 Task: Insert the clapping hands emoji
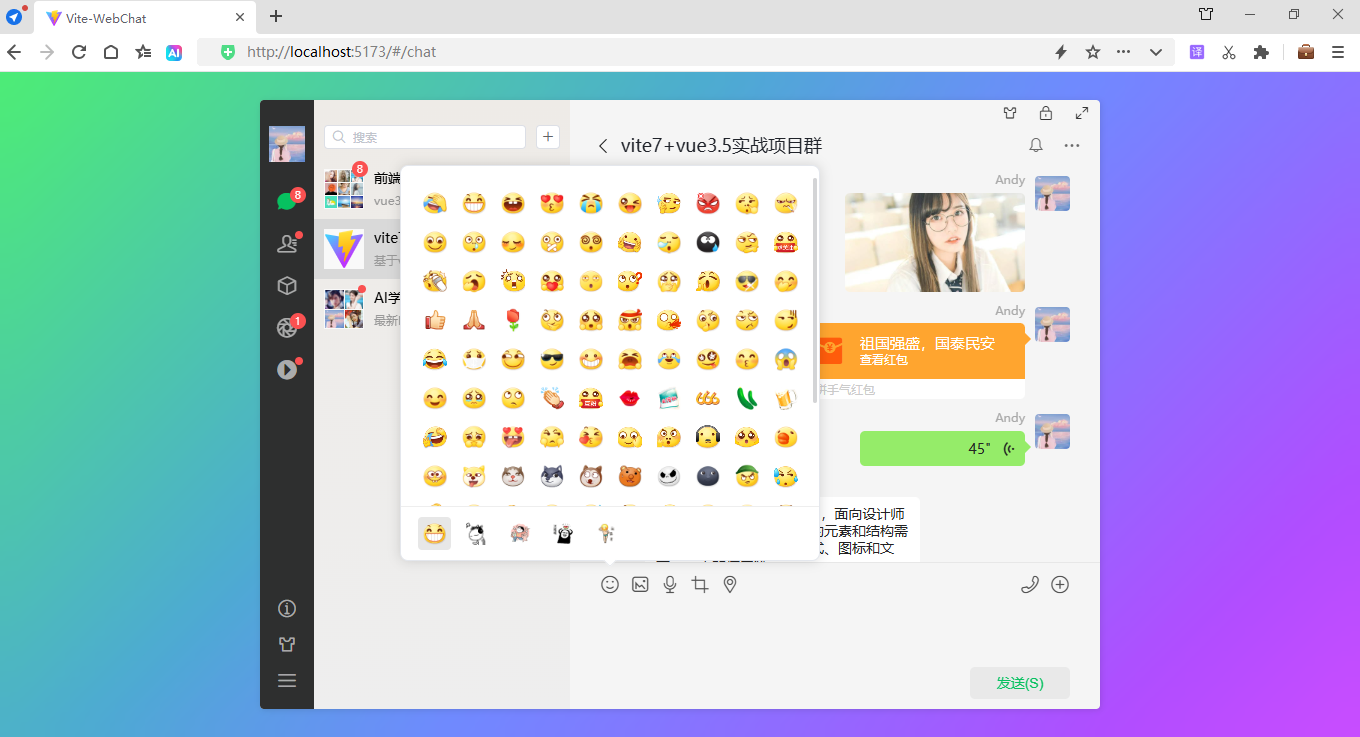(x=551, y=398)
